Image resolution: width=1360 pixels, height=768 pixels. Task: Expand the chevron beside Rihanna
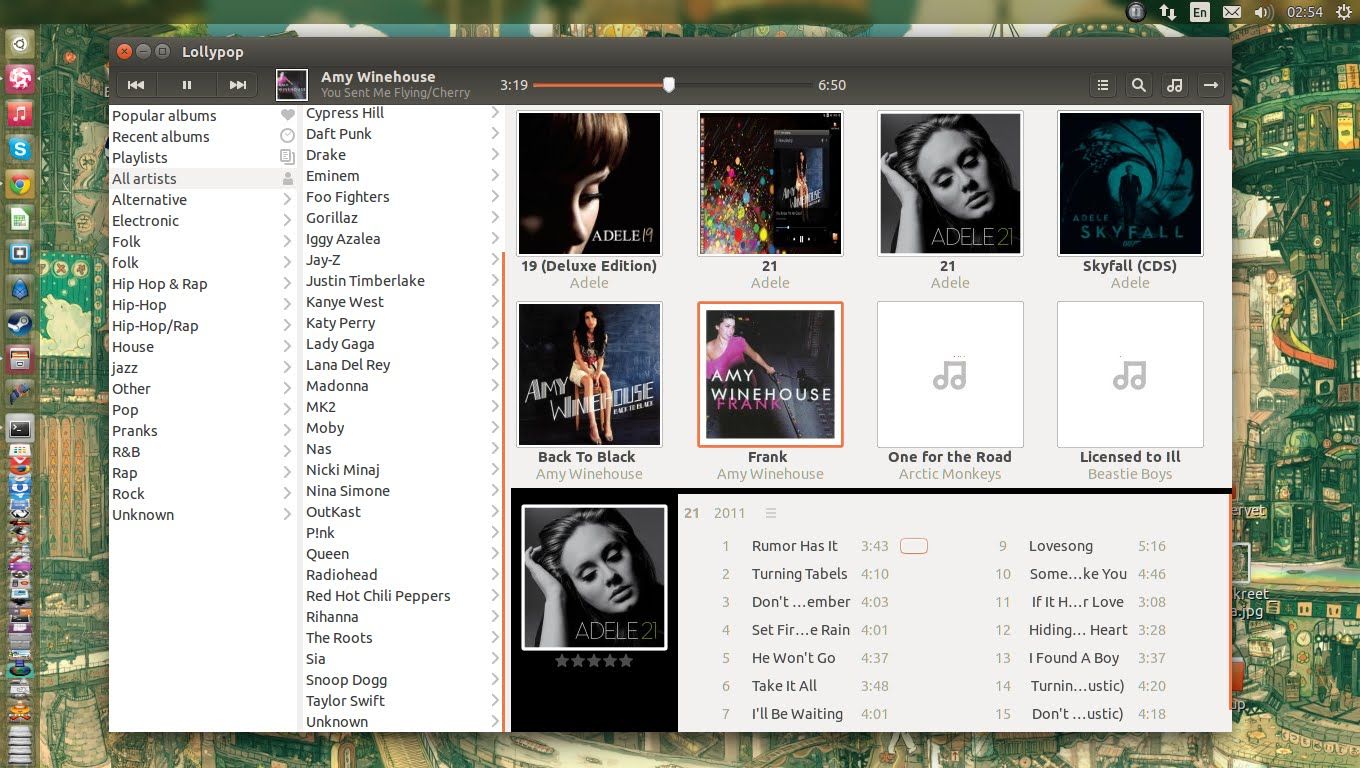tap(495, 617)
